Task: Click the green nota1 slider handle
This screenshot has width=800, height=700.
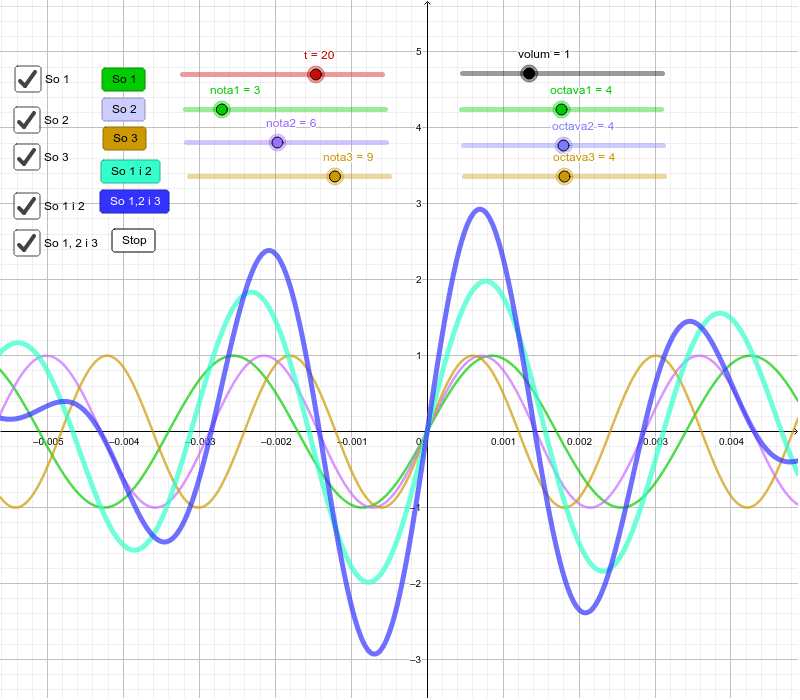Action: pos(221,109)
